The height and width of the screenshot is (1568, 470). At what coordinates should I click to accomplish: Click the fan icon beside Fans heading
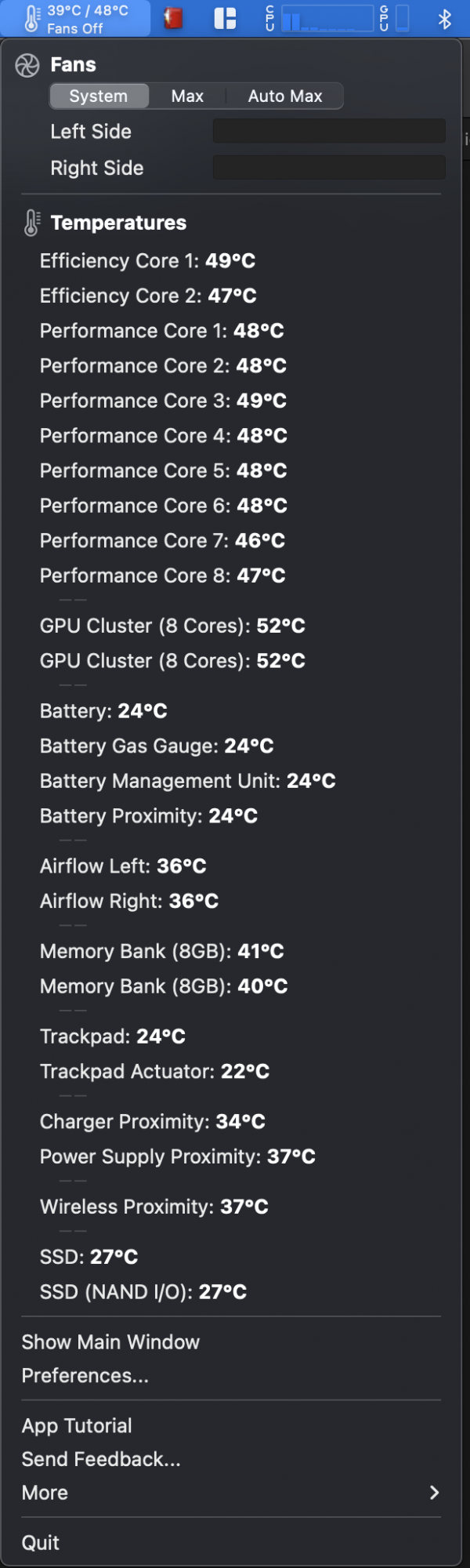click(x=27, y=66)
